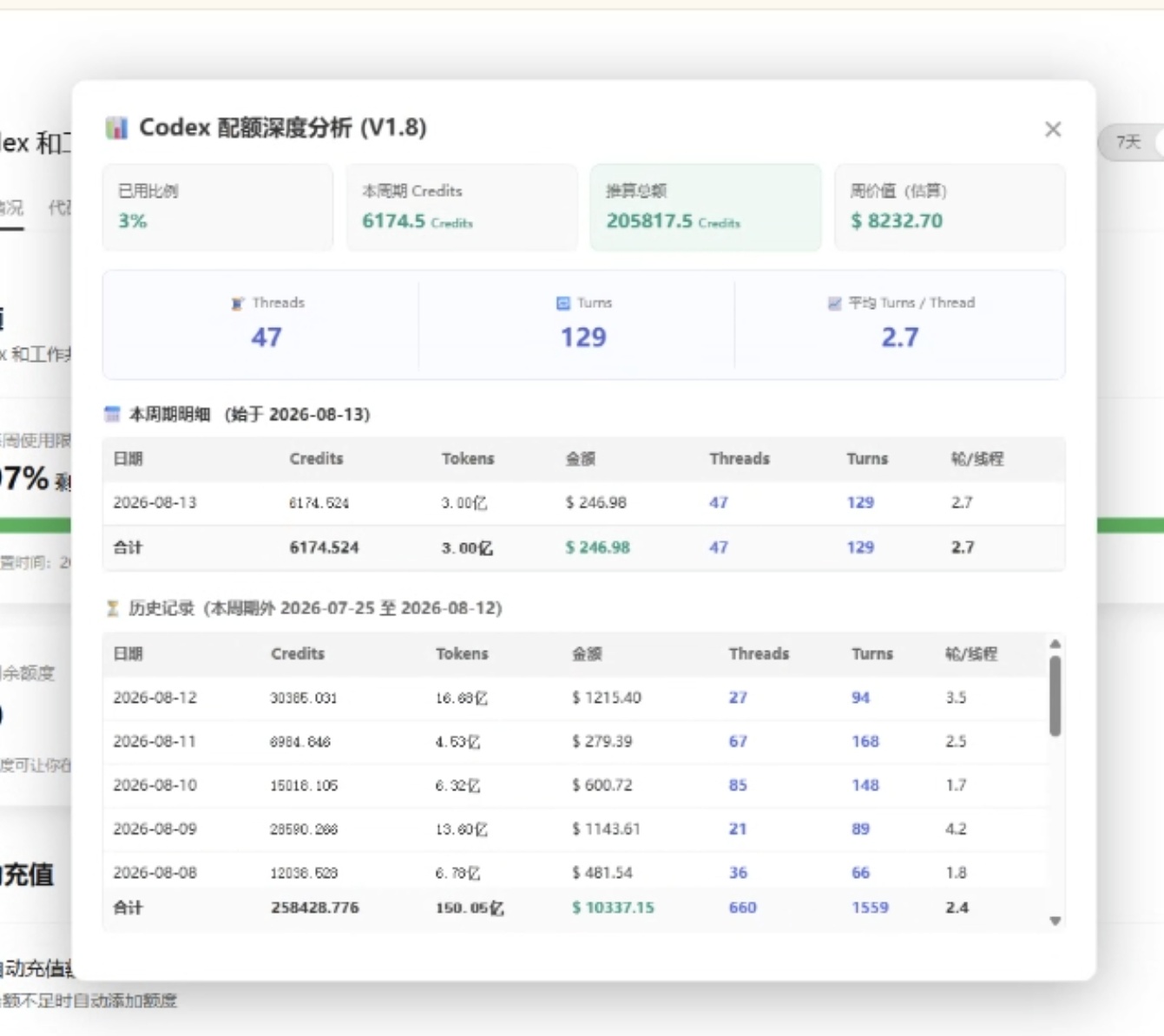This screenshot has width=1164, height=1036.
Task: Click history total tokens 150.05亿
Action: point(470,908)
